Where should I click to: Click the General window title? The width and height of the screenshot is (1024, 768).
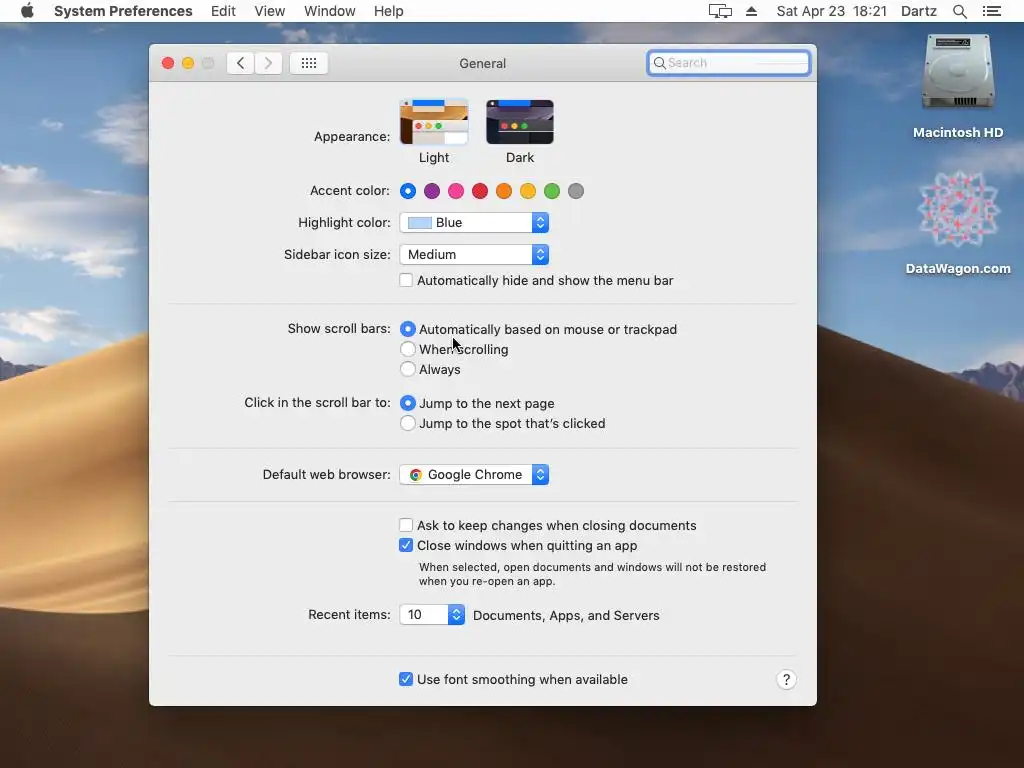pyautogui.click(x=483, y=63)
